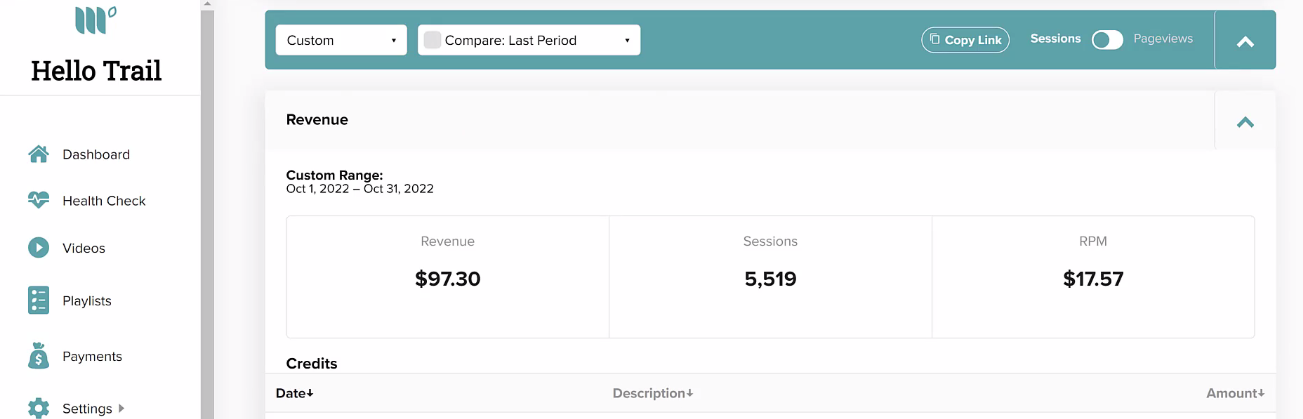
Task: Click the Settings gear icon
Action: [38, 408]
